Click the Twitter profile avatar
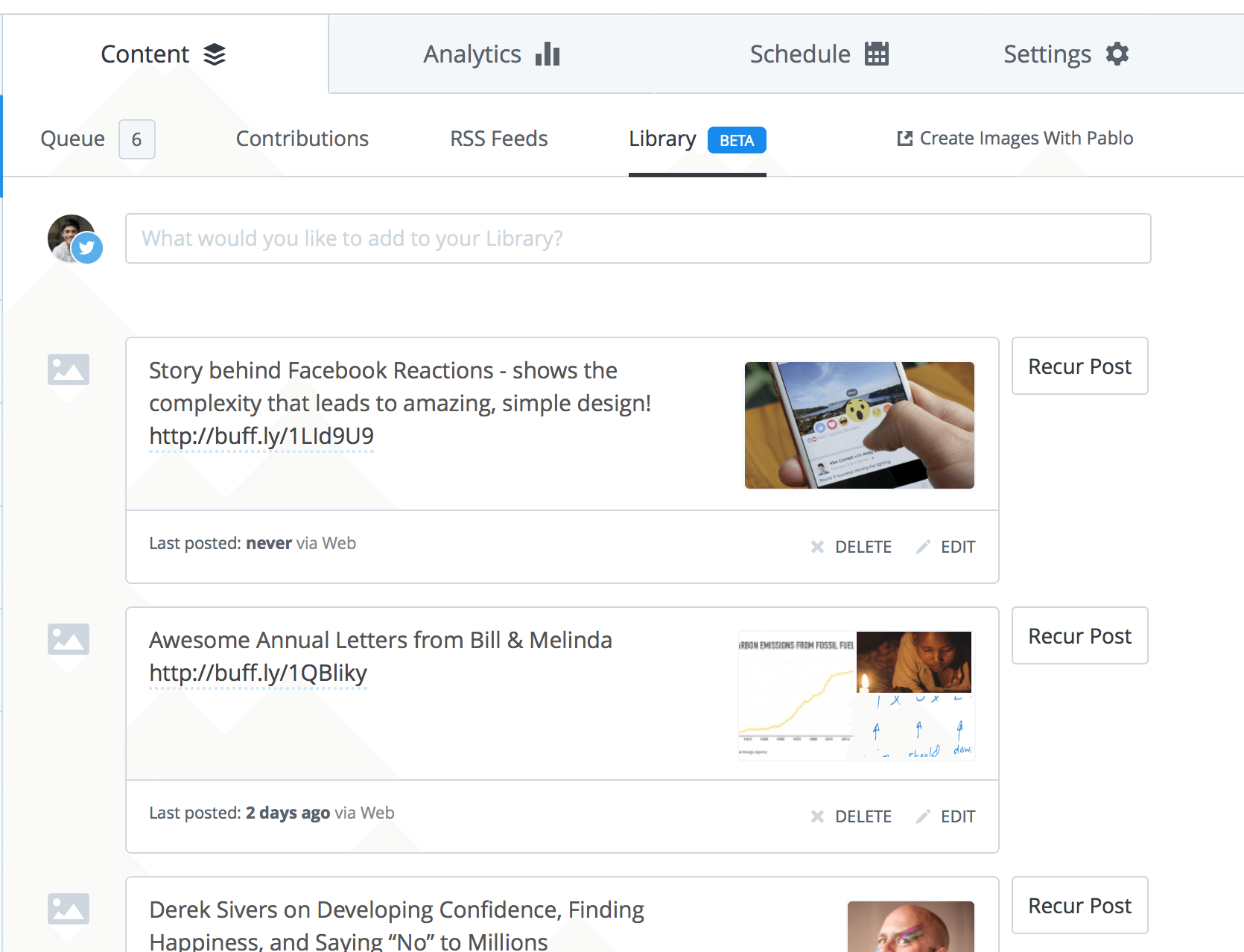1244x952 pixels. coord(74,239)
